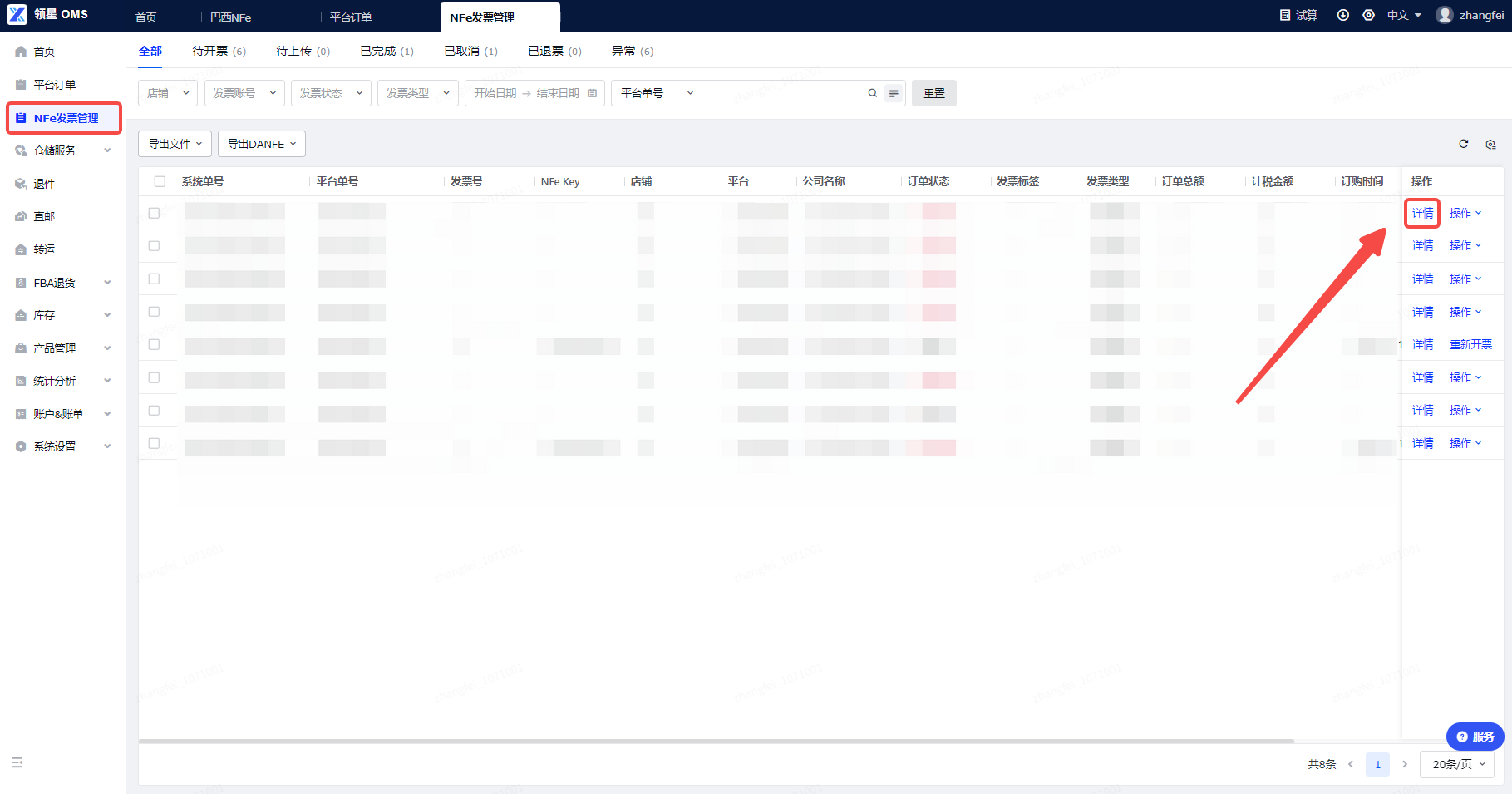Go to page 1 in pagination

1377,764
